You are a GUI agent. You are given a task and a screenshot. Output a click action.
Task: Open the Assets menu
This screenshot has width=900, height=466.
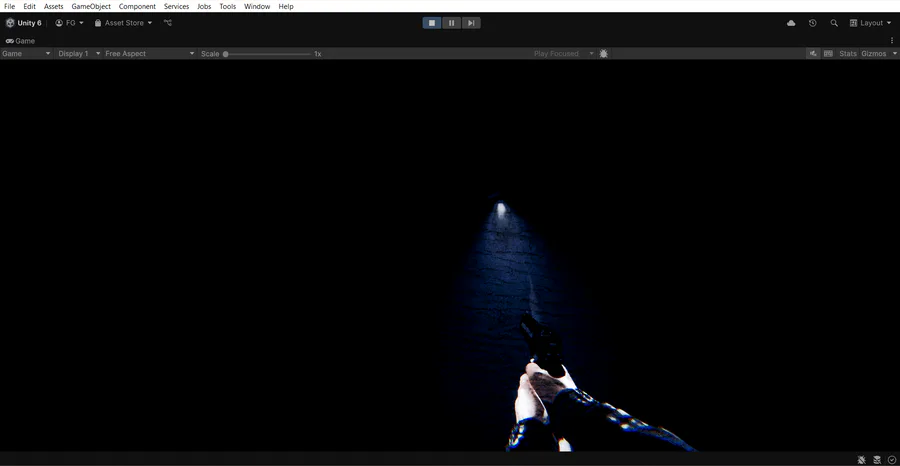(x=53, y=6)
